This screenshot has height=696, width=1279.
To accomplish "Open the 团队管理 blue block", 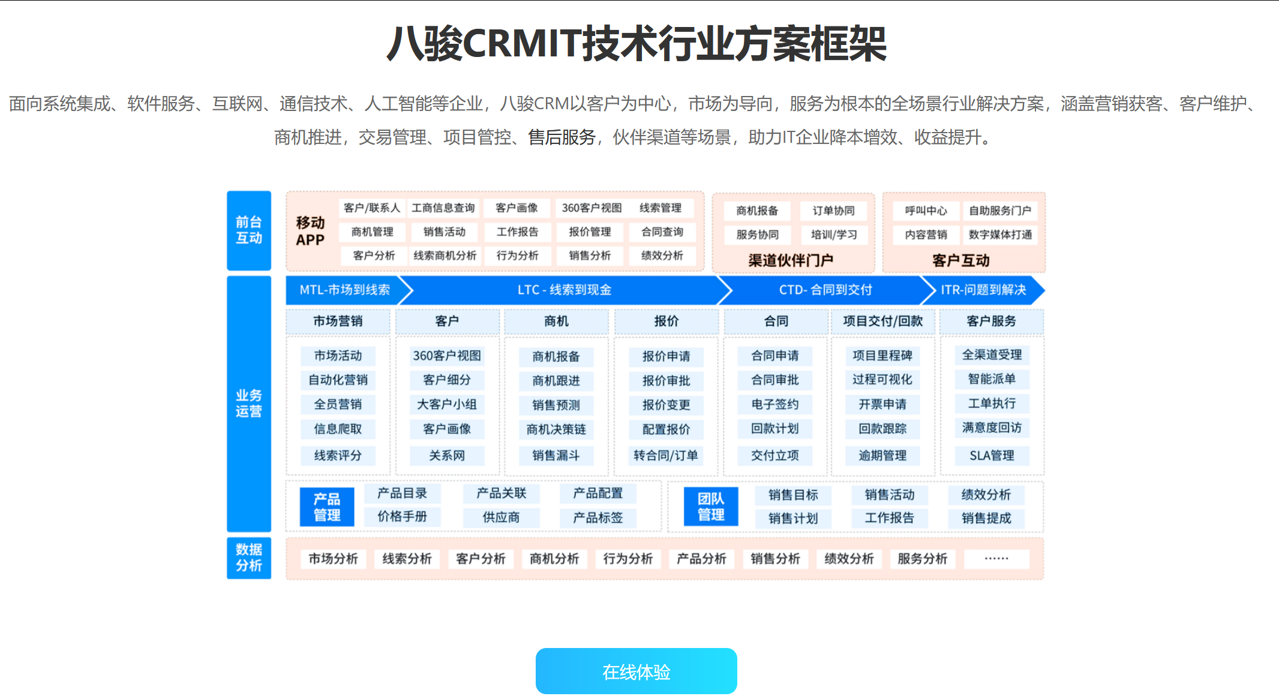I will pos(711,506).
